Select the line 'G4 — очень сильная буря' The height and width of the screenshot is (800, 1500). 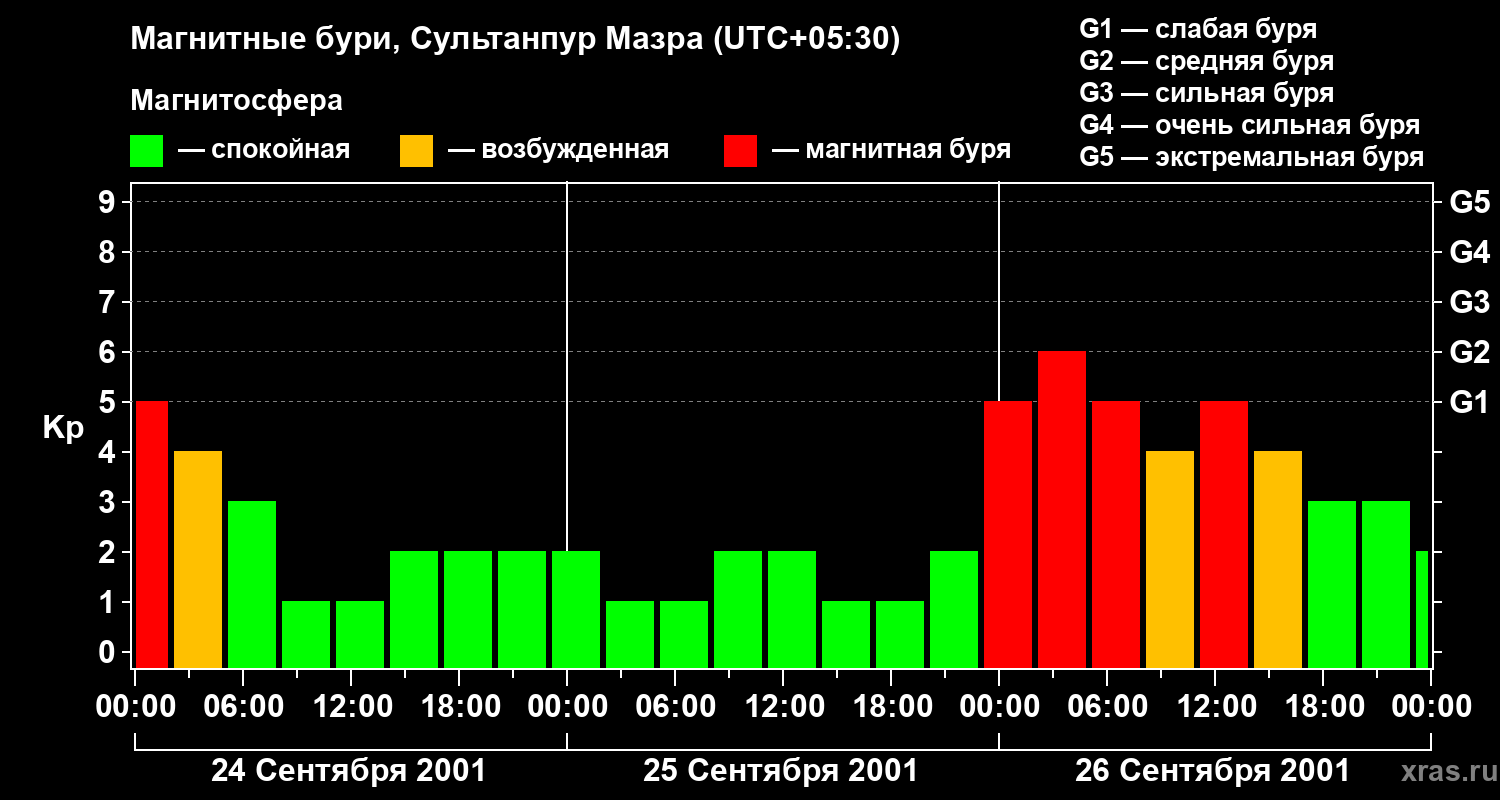pos(1250,125)
